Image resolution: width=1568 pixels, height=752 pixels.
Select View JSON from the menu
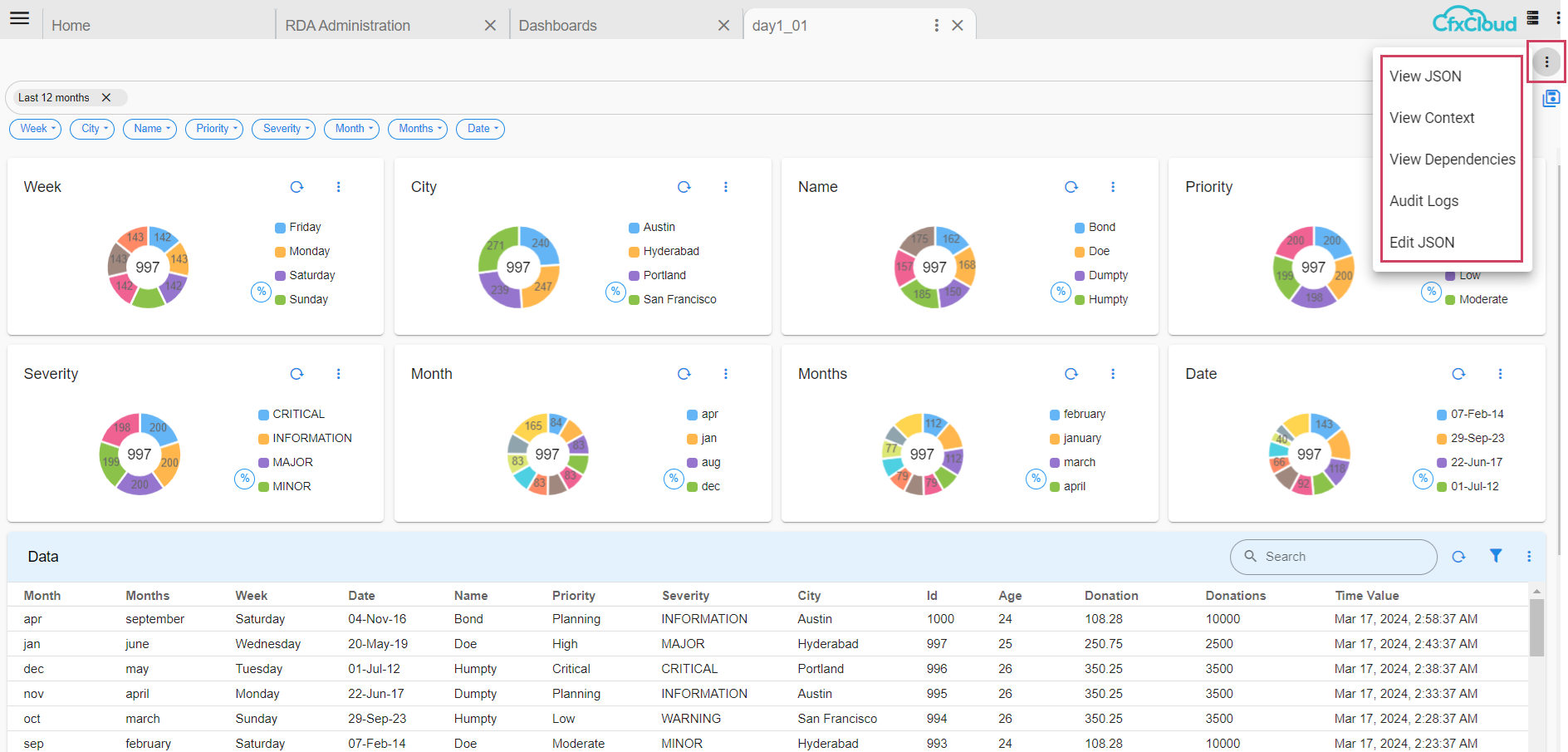coord(1425,76)
